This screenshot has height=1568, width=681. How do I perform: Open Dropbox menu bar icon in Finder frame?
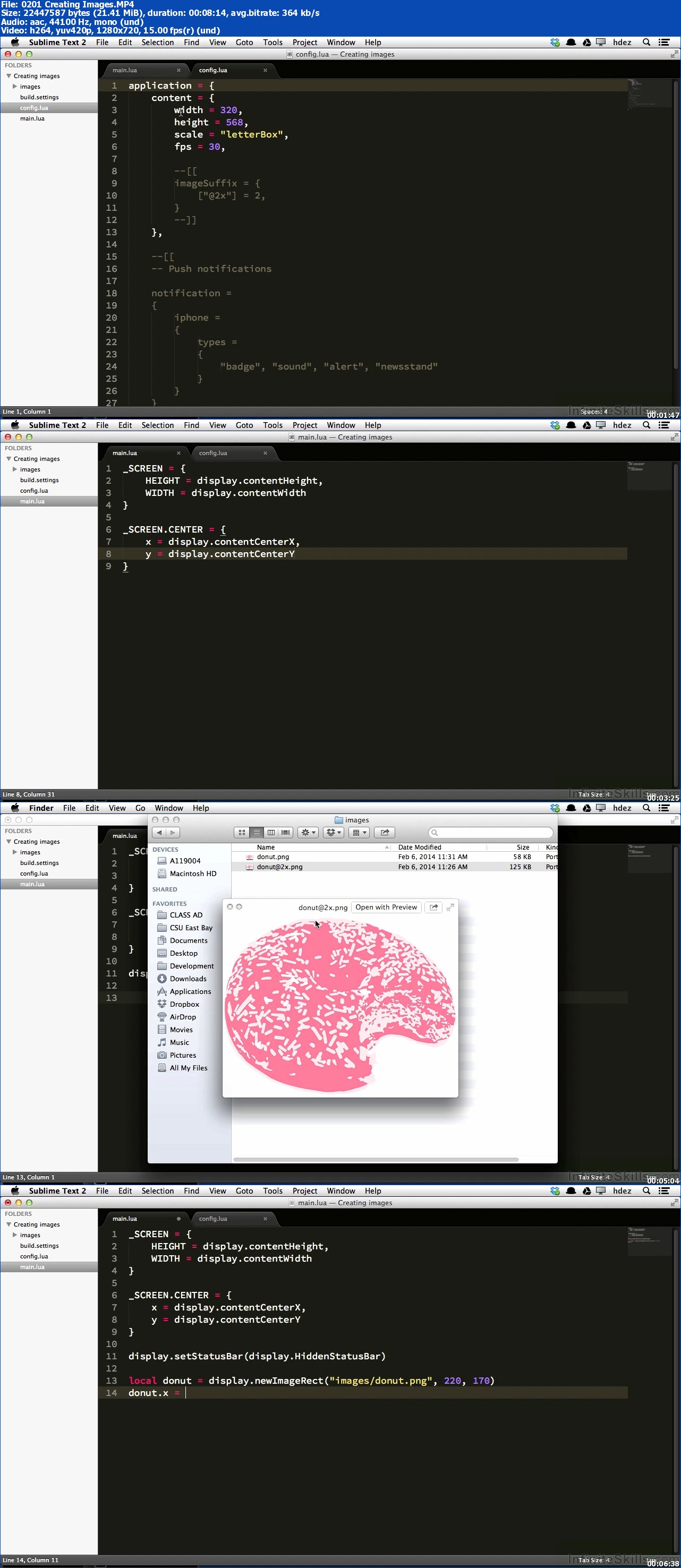point(555,808)
